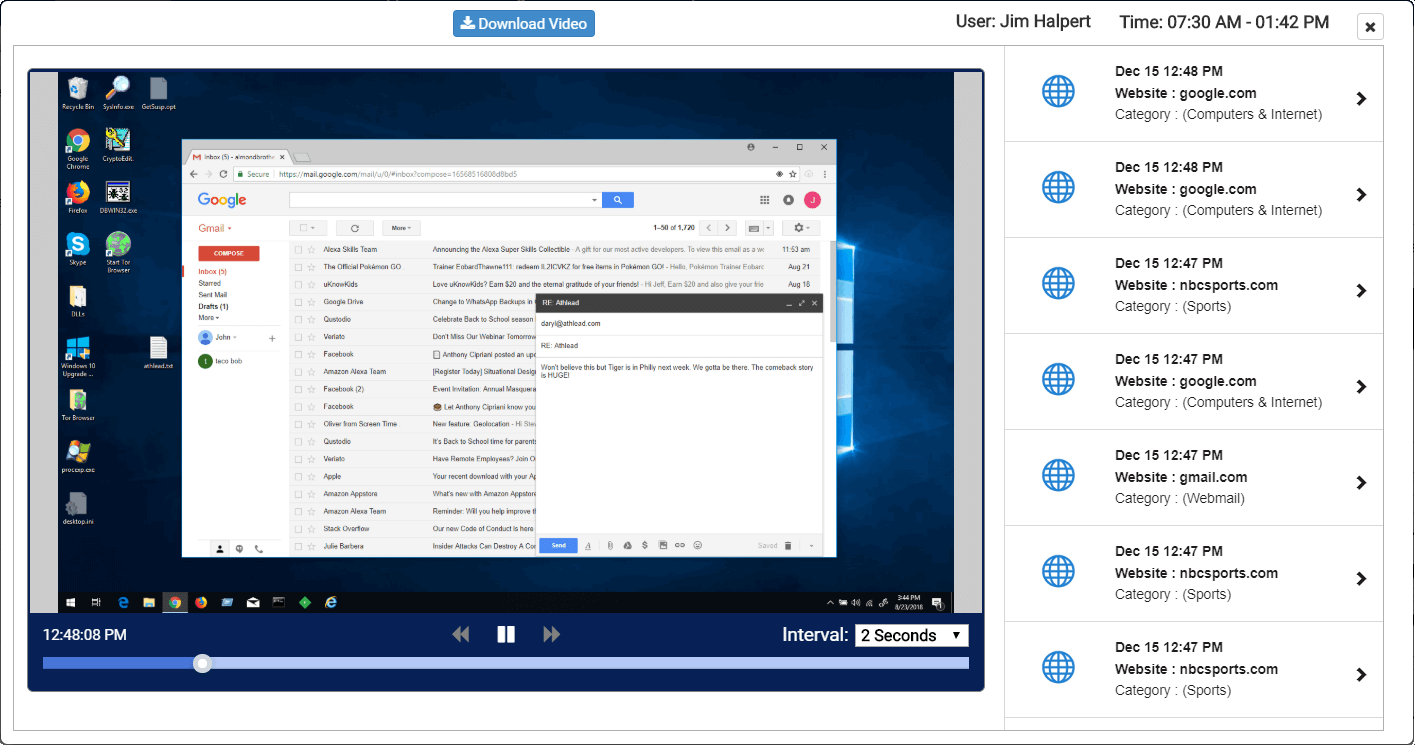Click Internet Explorer icon in recorded taskbar
This screenshot has width=1415, height=746.
[330, 602]
